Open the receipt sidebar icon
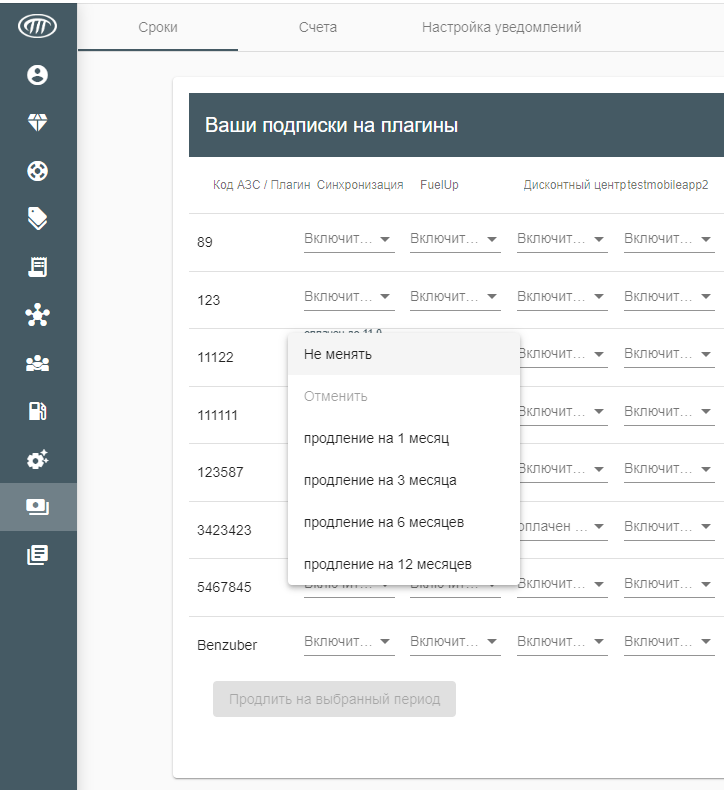Screen dimensions: 724x790 pyautogui.click(x=37, y=267)
